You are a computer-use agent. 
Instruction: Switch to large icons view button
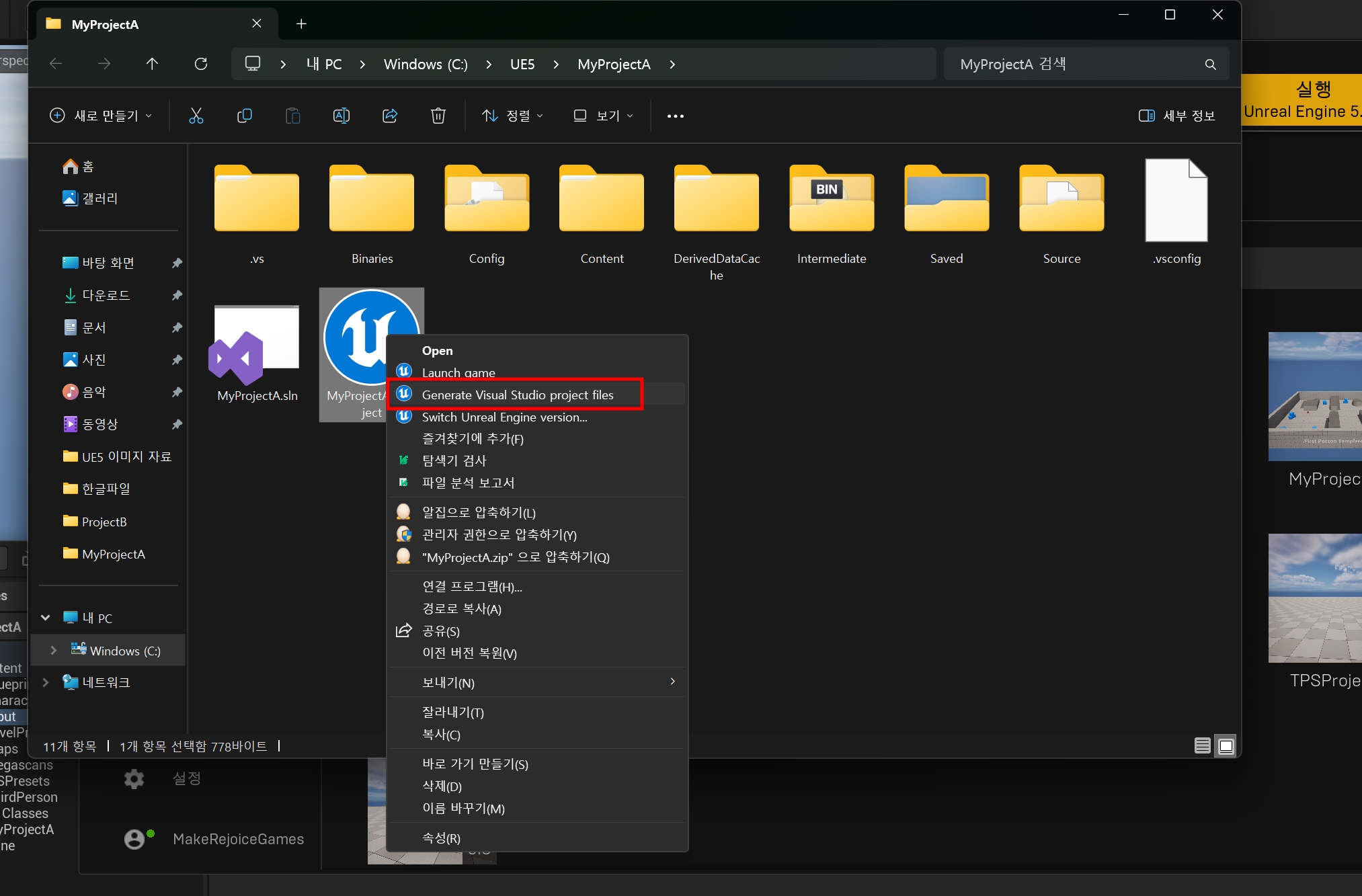1226,745
